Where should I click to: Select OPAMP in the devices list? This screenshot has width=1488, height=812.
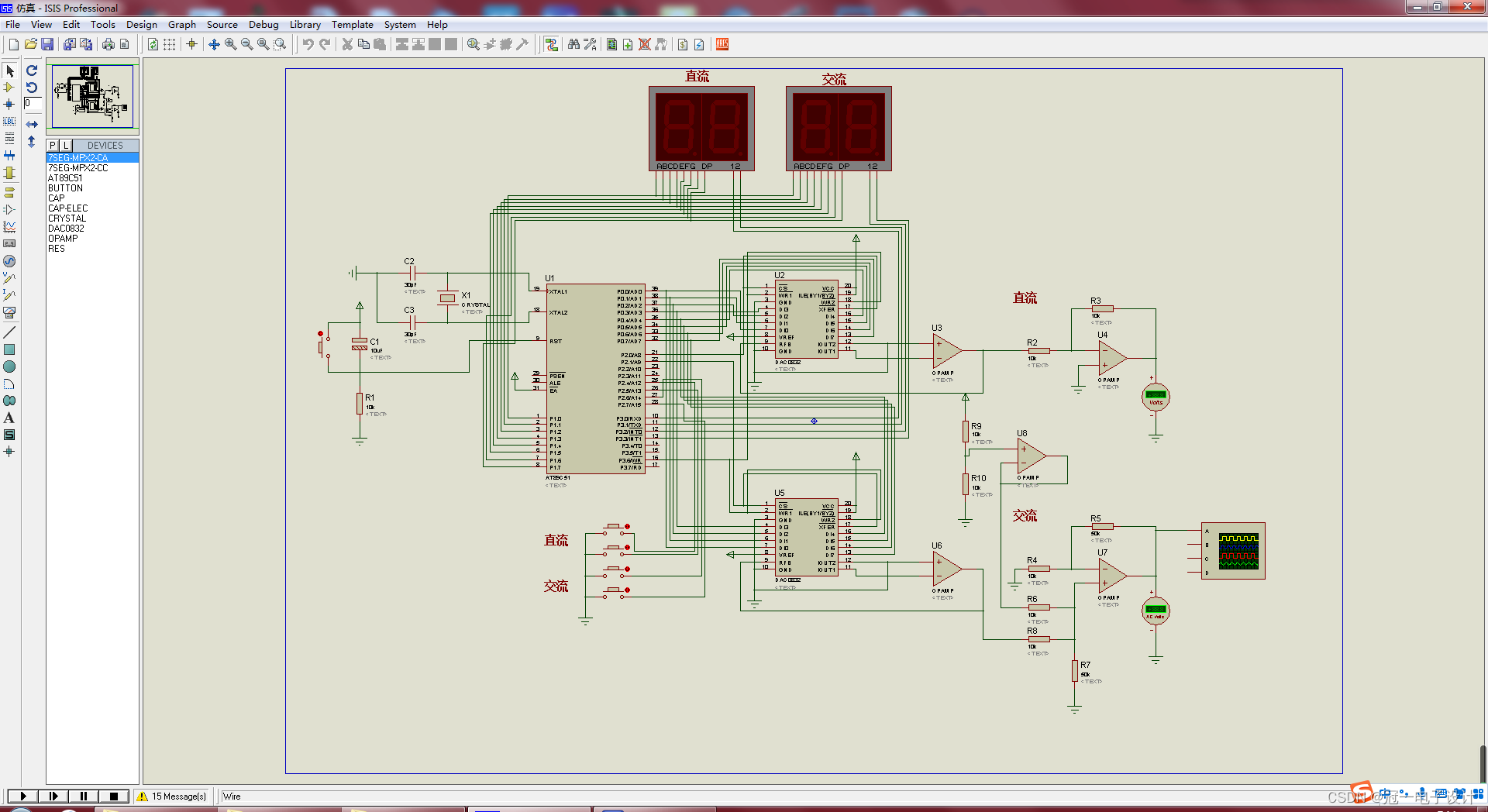pyautogui.click(x=92, y=239)
